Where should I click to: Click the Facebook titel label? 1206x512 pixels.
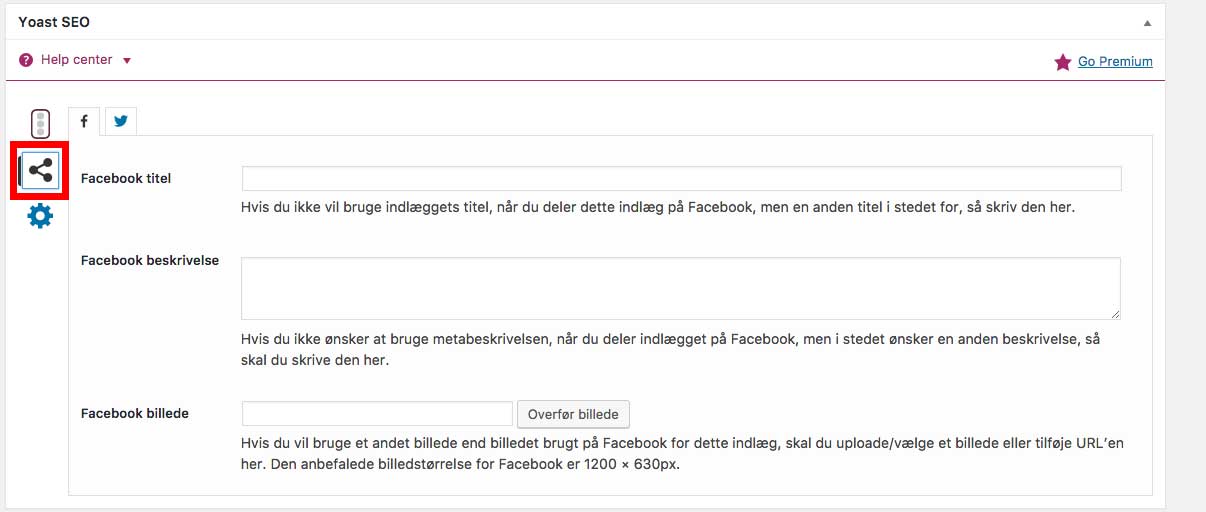126,179
